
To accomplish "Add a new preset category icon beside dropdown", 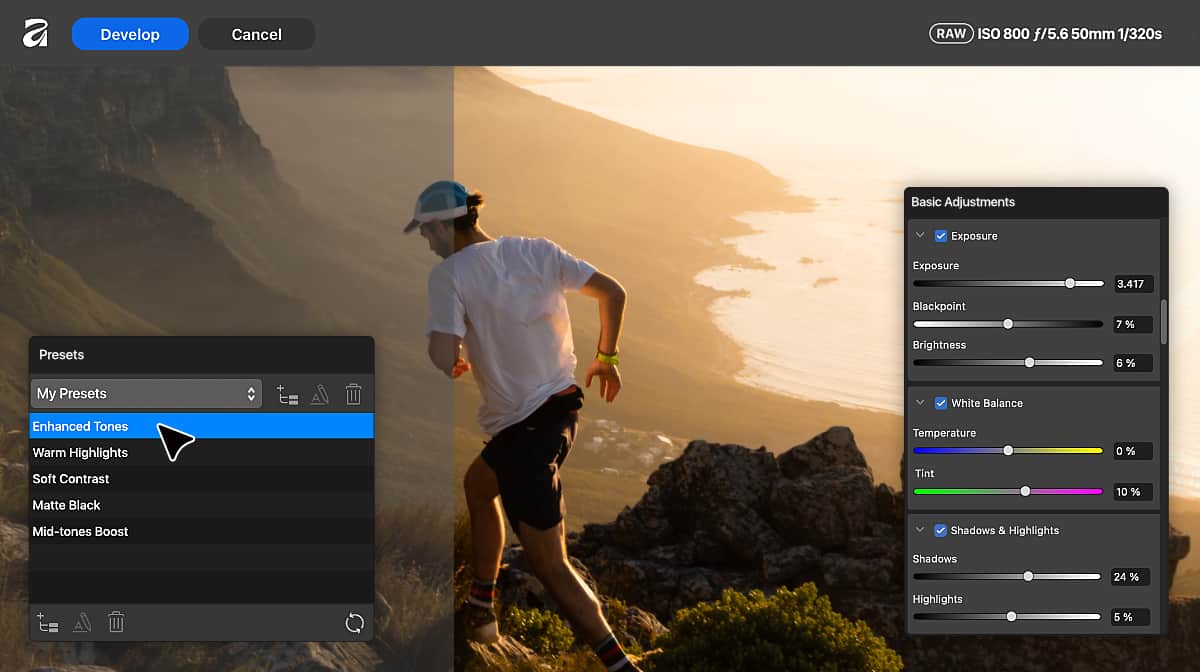I will (288, 394).
